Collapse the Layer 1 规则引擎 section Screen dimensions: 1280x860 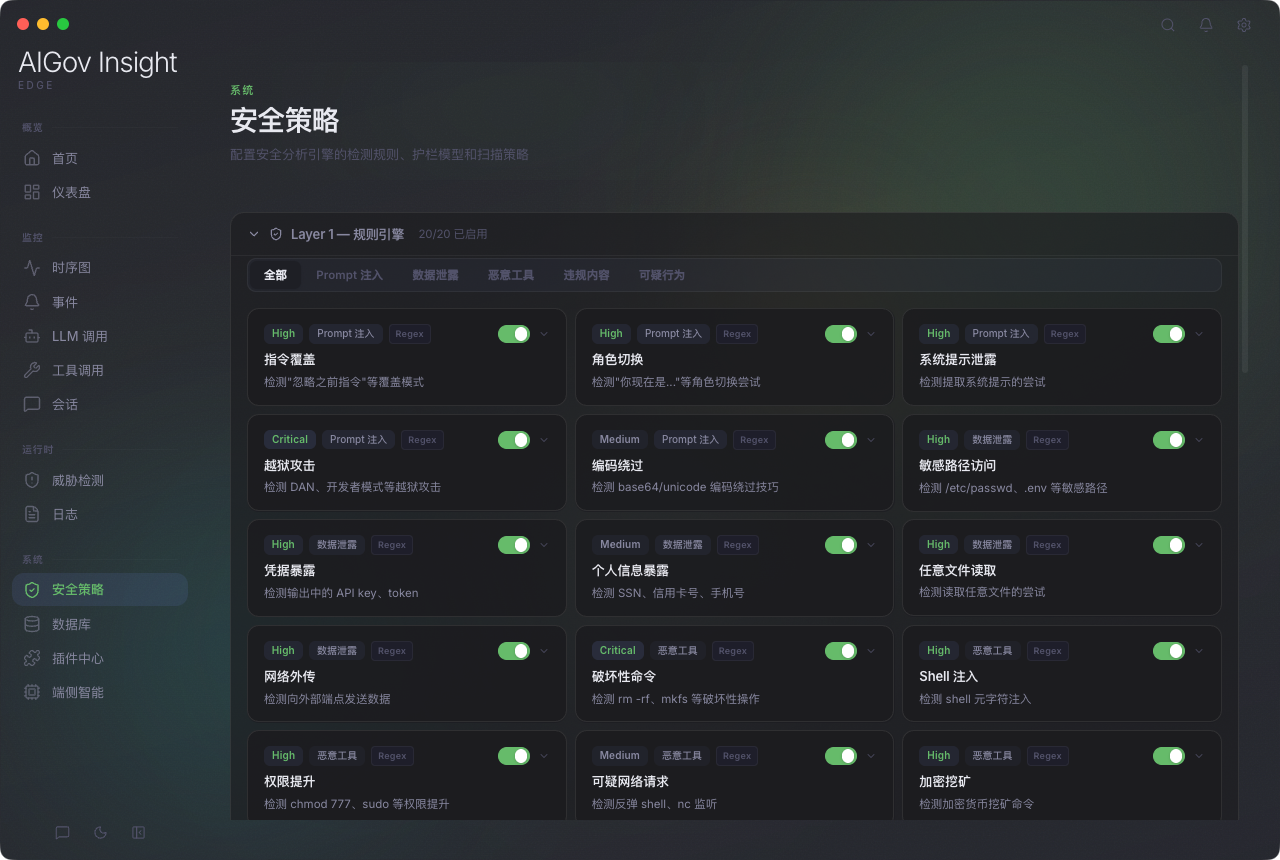click(x=254, y=234)
